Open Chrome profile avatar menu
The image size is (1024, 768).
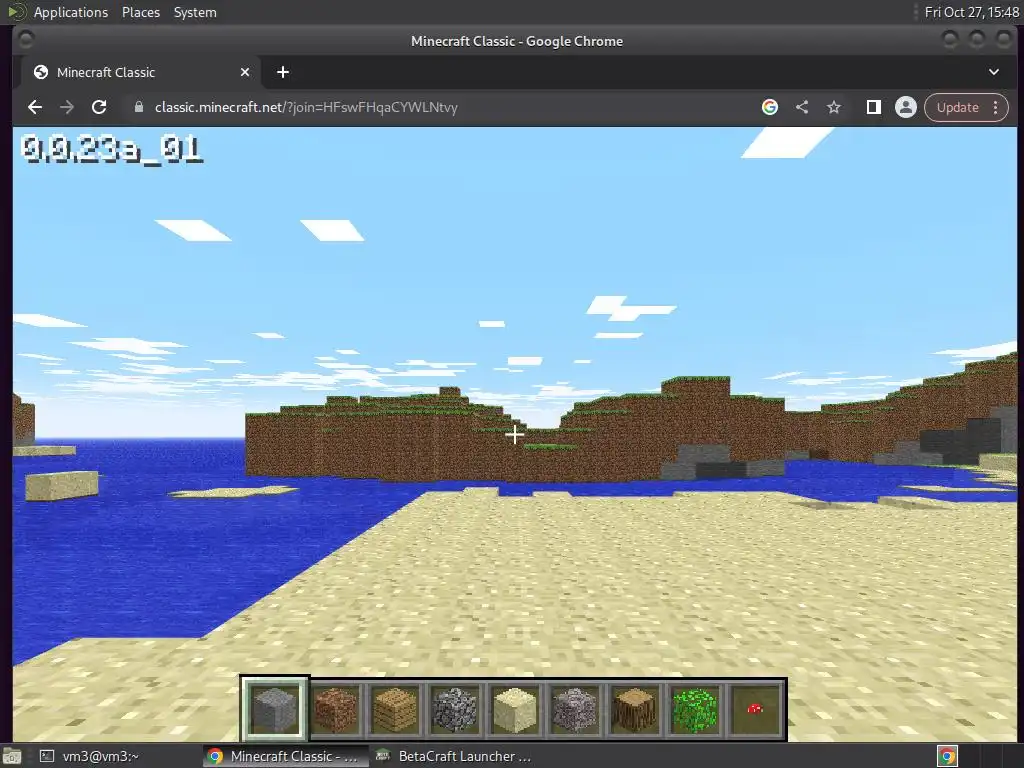(906, 107)
